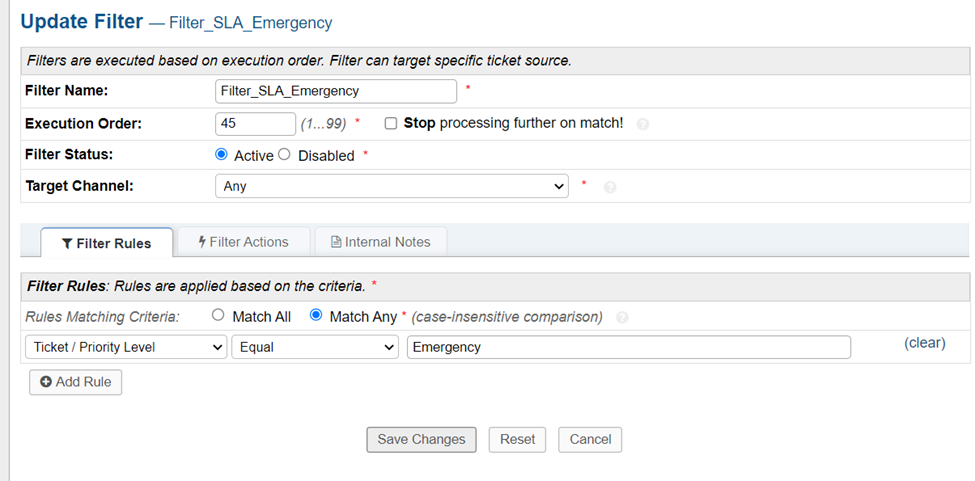Open the Filter Actions tab
Image resolution: width=975 pixels, height=481 pixels.
(x=243, y=242)
